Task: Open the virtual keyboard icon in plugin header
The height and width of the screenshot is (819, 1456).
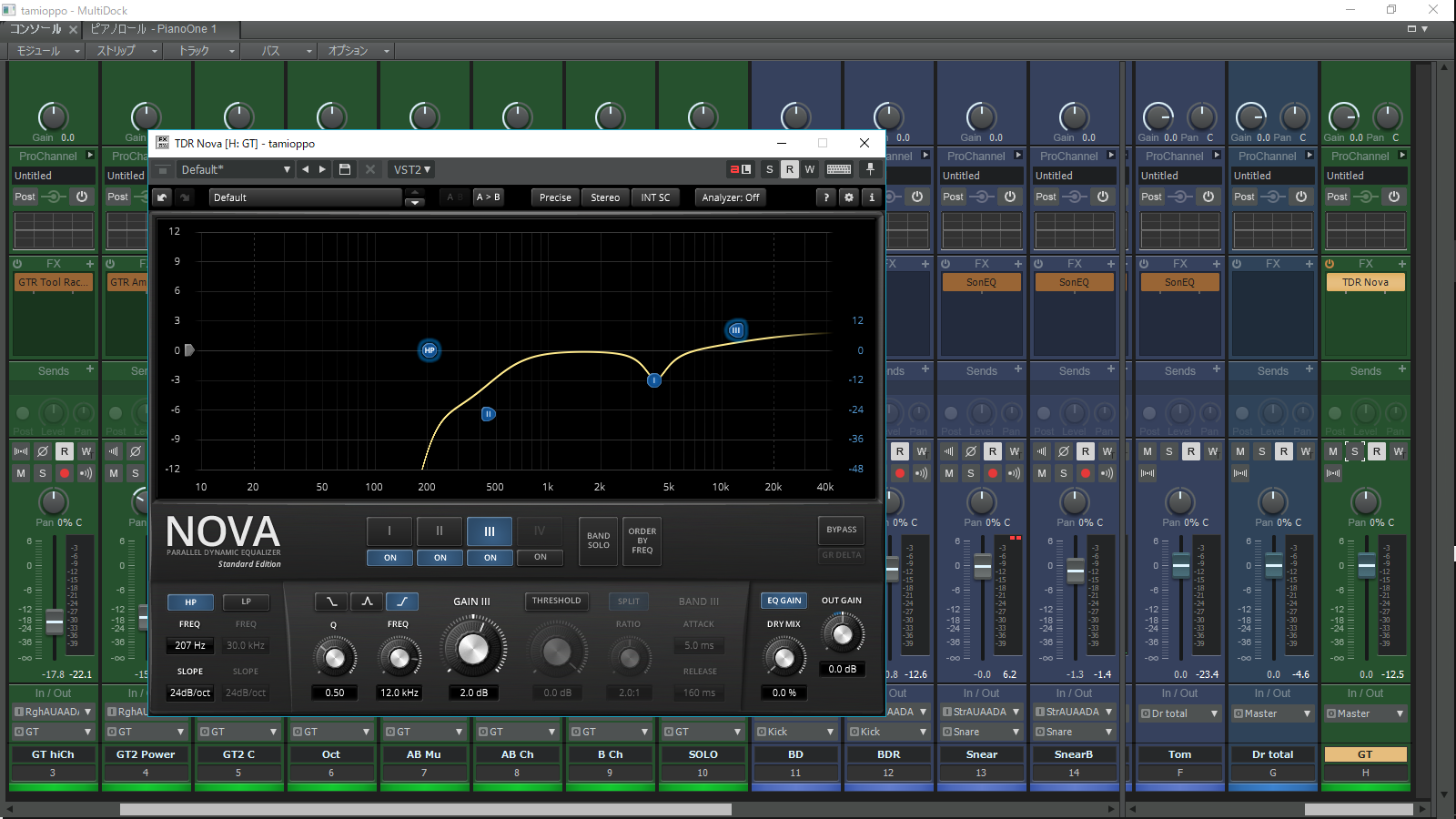Action: point(839,169)
